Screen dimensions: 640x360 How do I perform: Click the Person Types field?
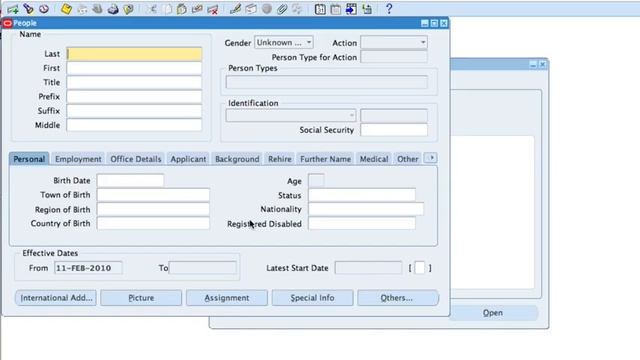click(327, 82)
